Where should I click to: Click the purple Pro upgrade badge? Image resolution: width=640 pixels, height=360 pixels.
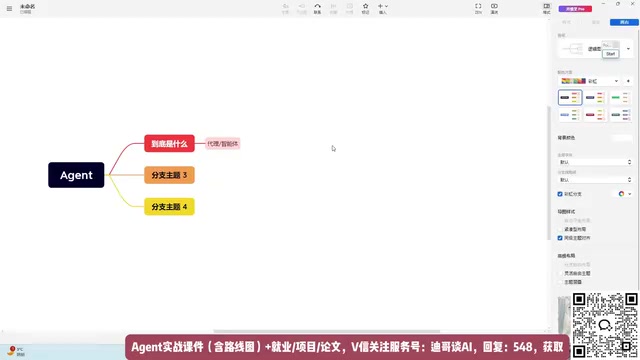575,9
